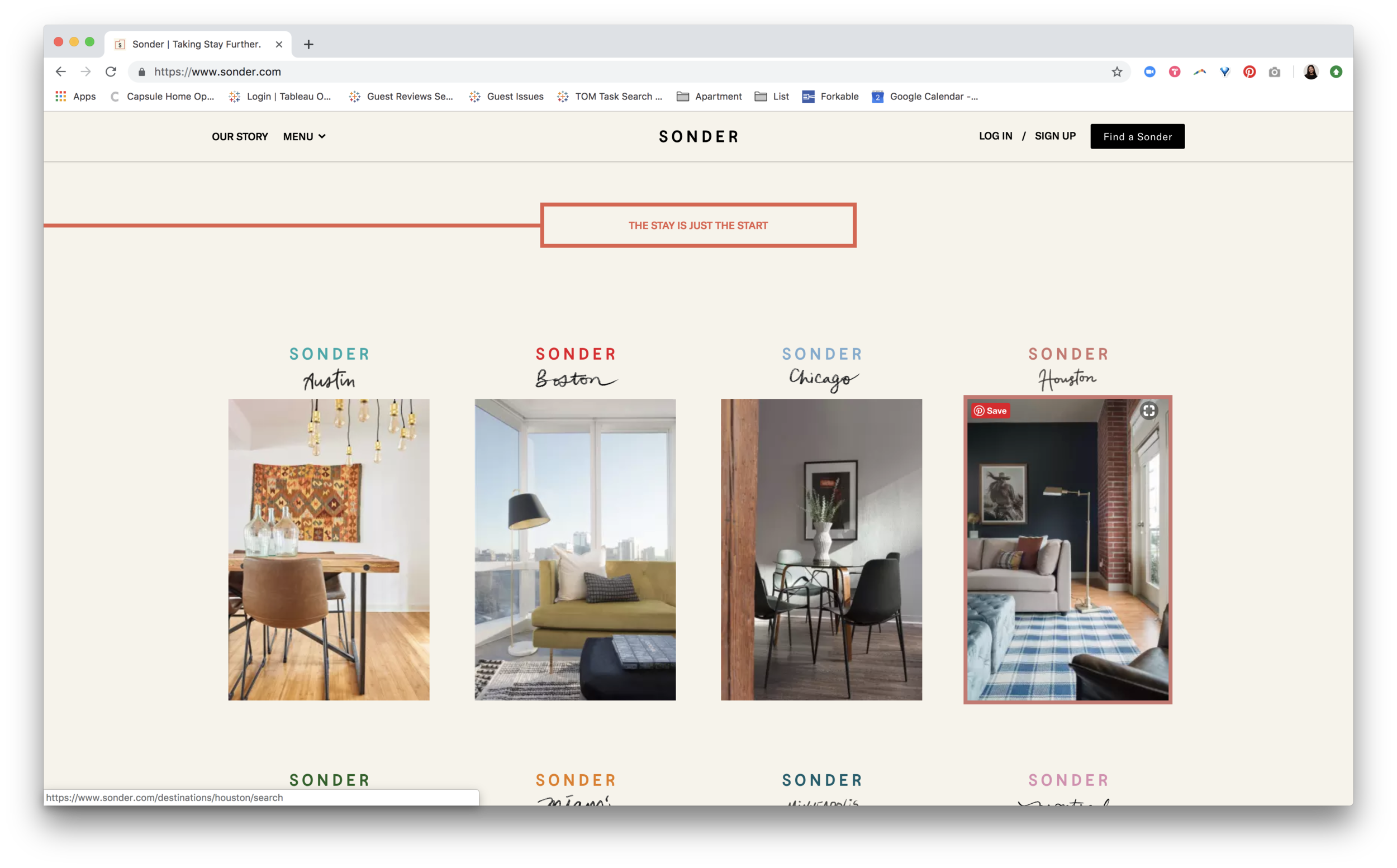Open Guest Reviews Se... bookmark
Screen dimensions: 1397x868
click(x=401, y=97)
